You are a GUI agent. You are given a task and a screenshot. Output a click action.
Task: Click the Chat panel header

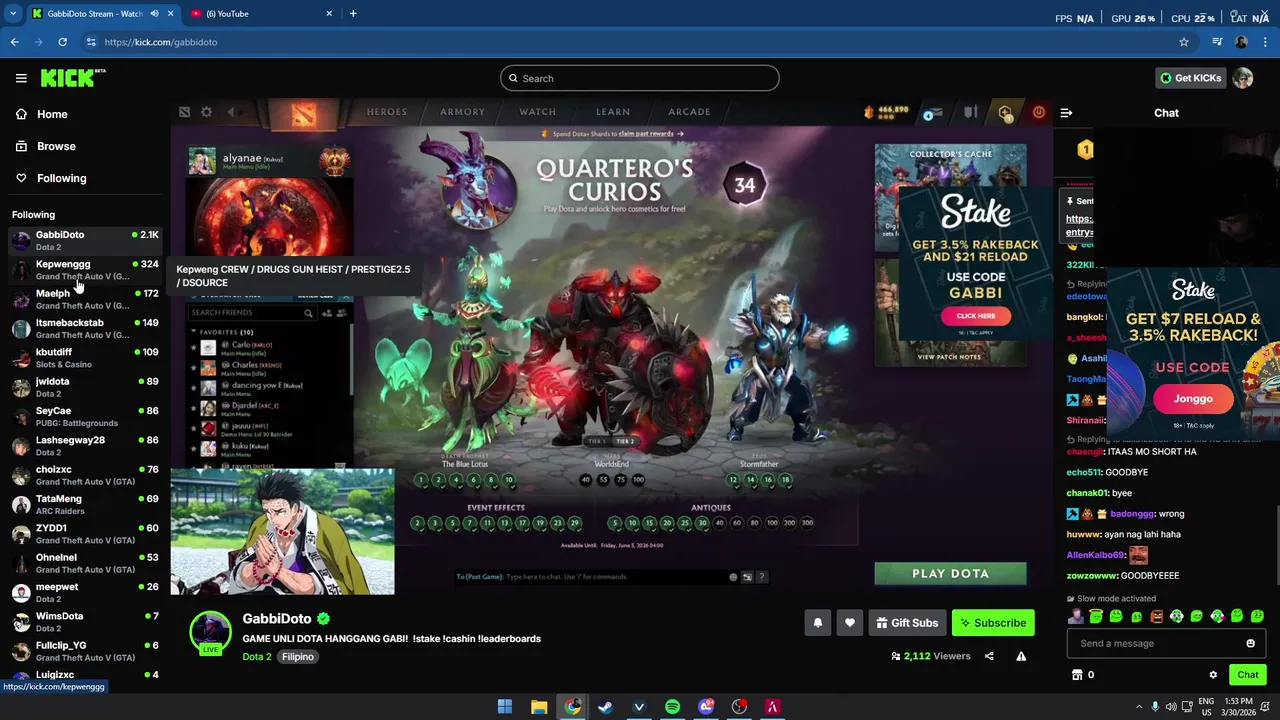(1166, 113)
